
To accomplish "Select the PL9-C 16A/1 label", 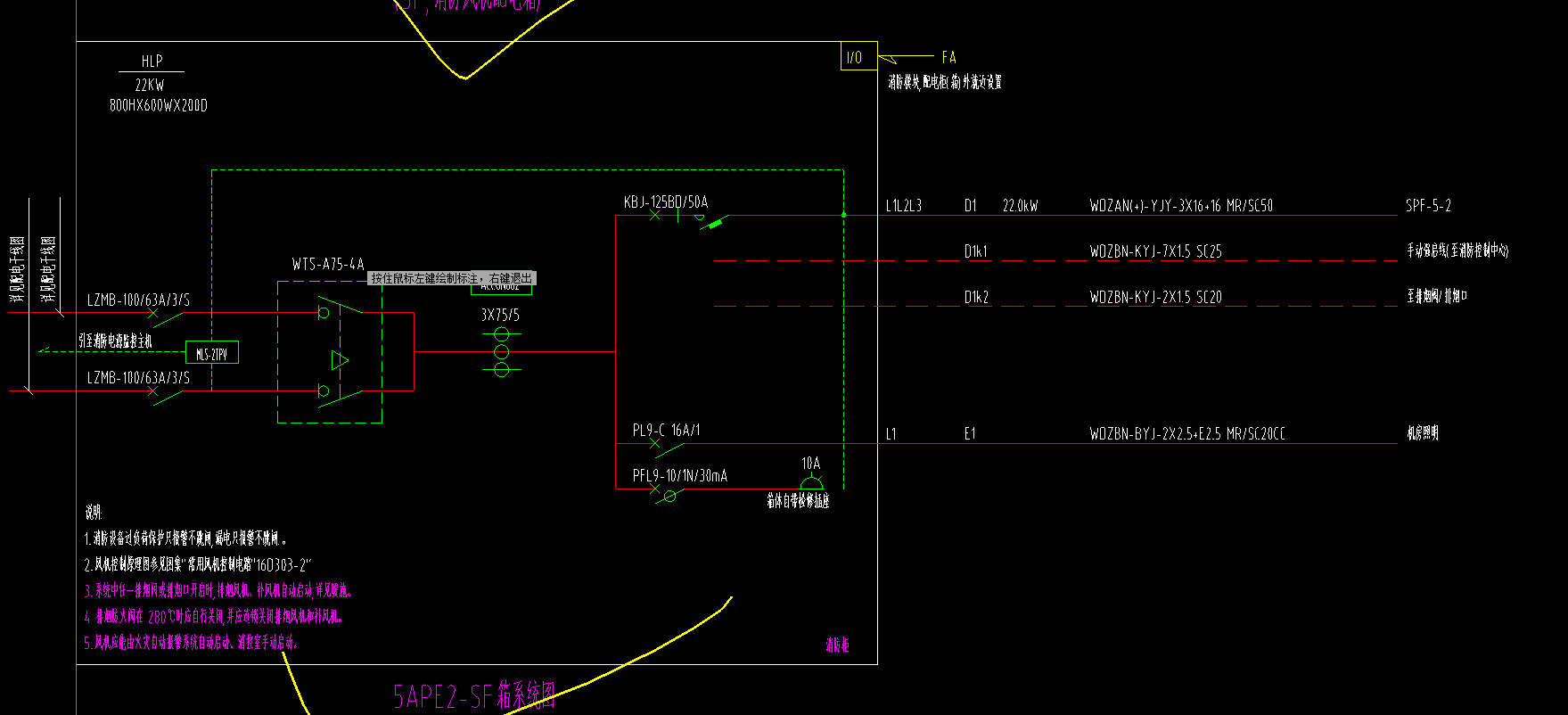I will tap(666, 430).
